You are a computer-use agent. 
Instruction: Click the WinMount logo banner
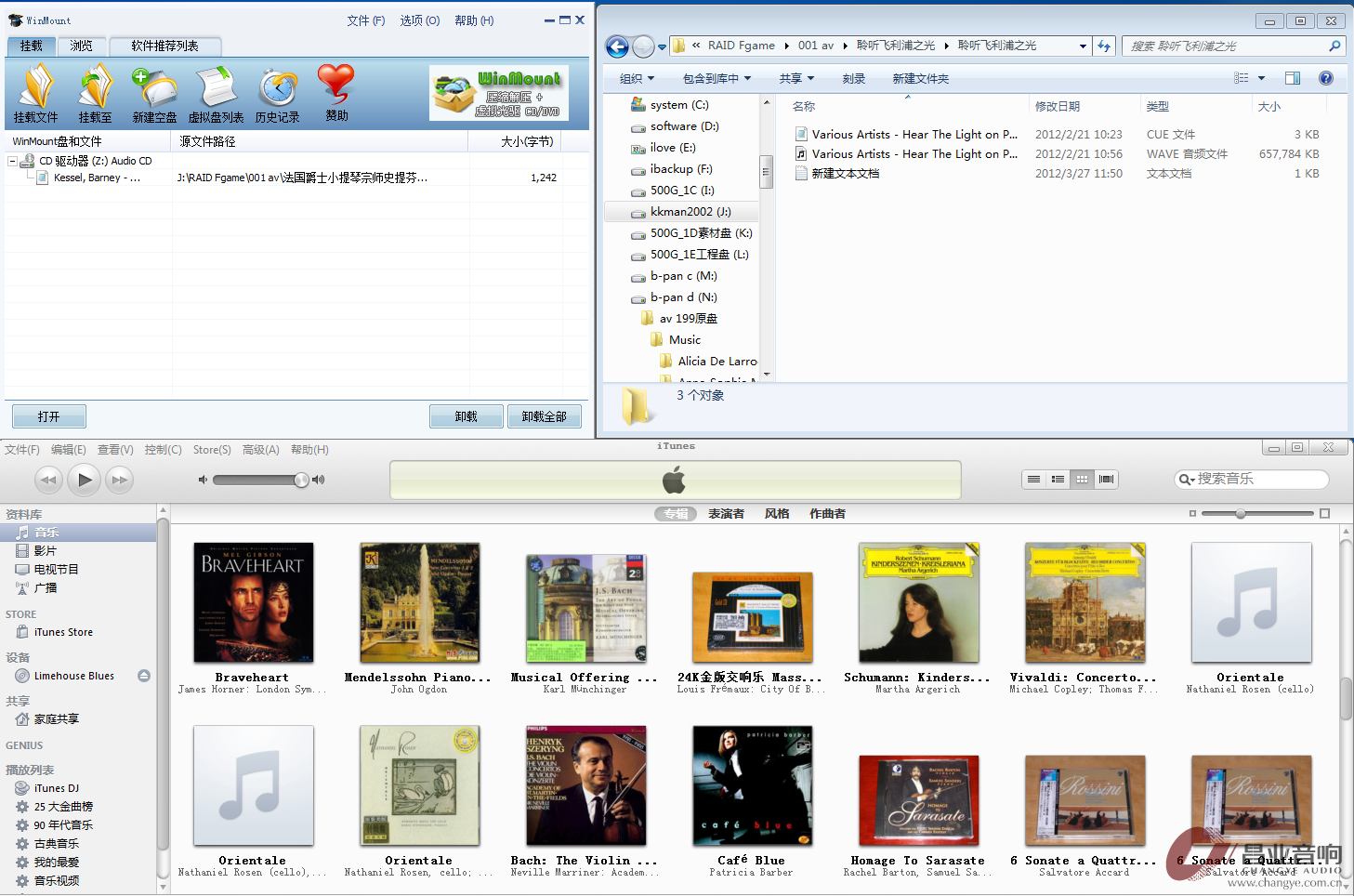[x=499, y=93]
